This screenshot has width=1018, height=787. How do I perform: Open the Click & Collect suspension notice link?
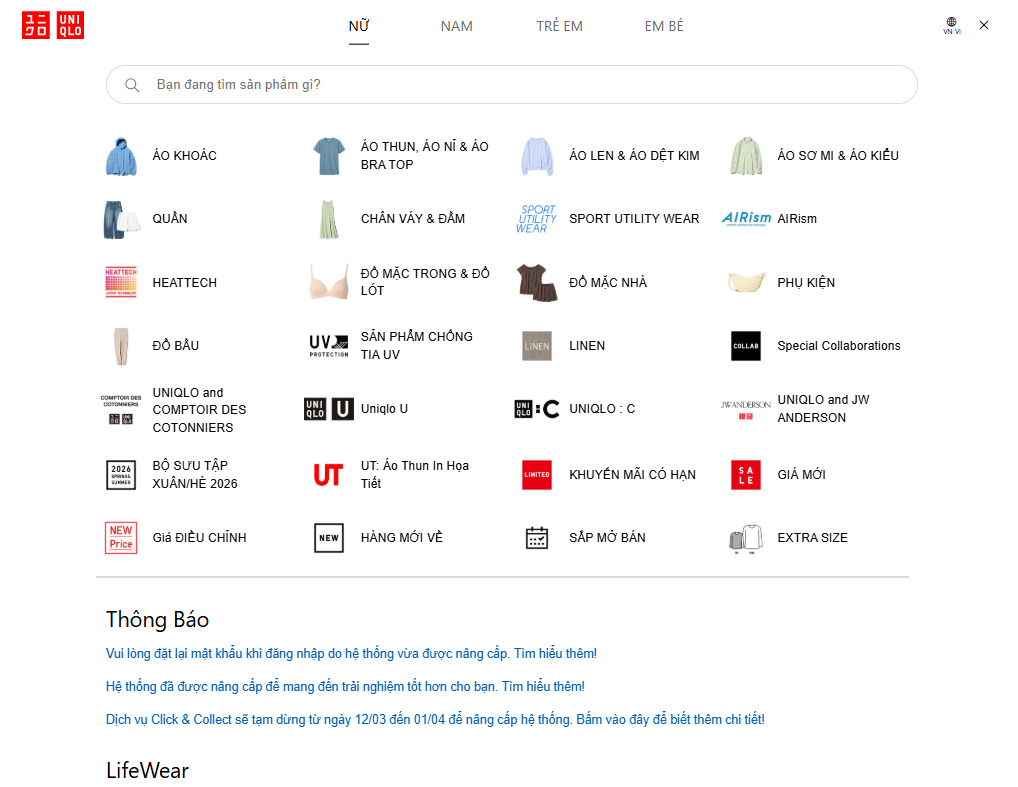tap(435, 719)
